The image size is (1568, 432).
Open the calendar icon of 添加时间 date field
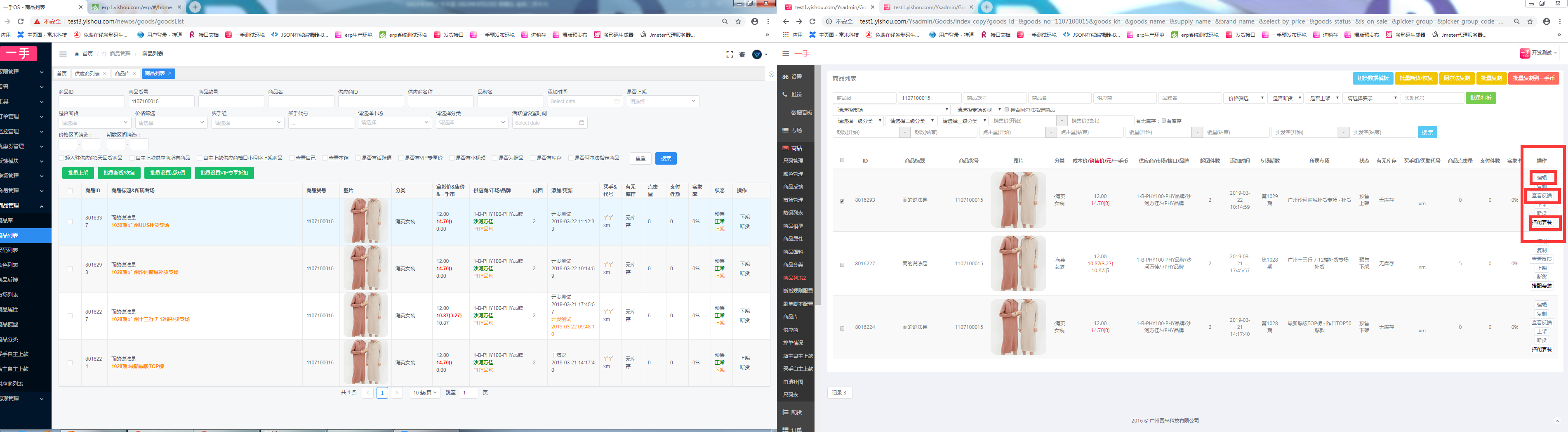click(x=617, y=101)
